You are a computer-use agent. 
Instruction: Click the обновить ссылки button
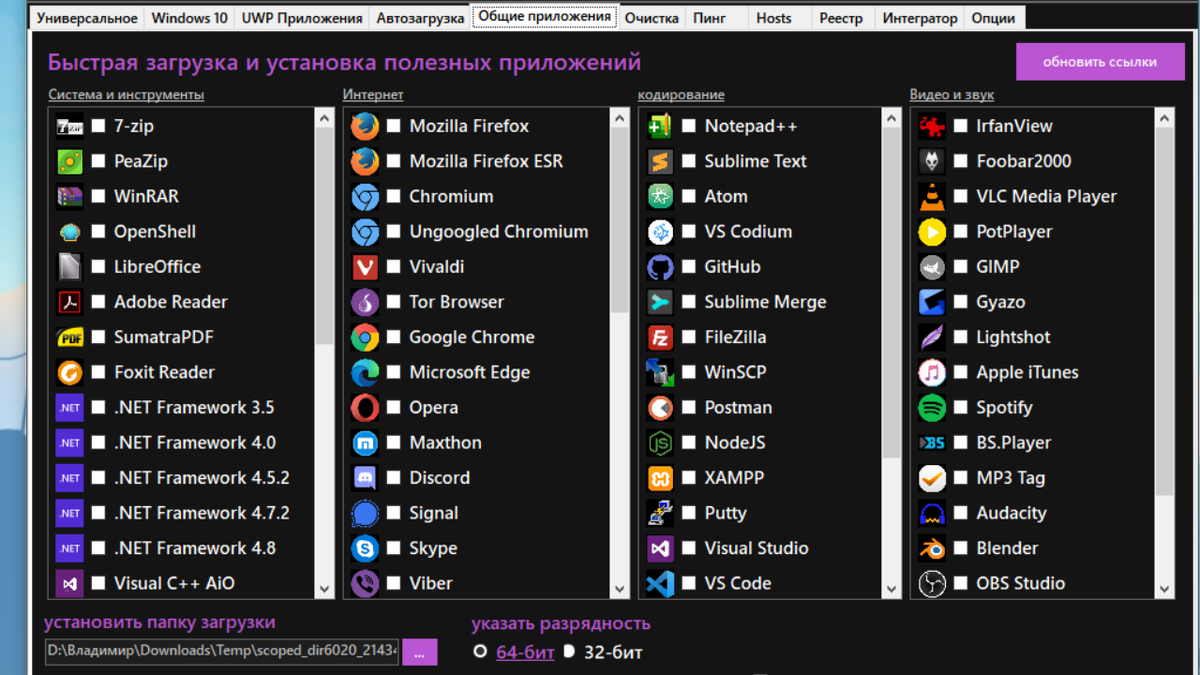[x=1100, y=61]
